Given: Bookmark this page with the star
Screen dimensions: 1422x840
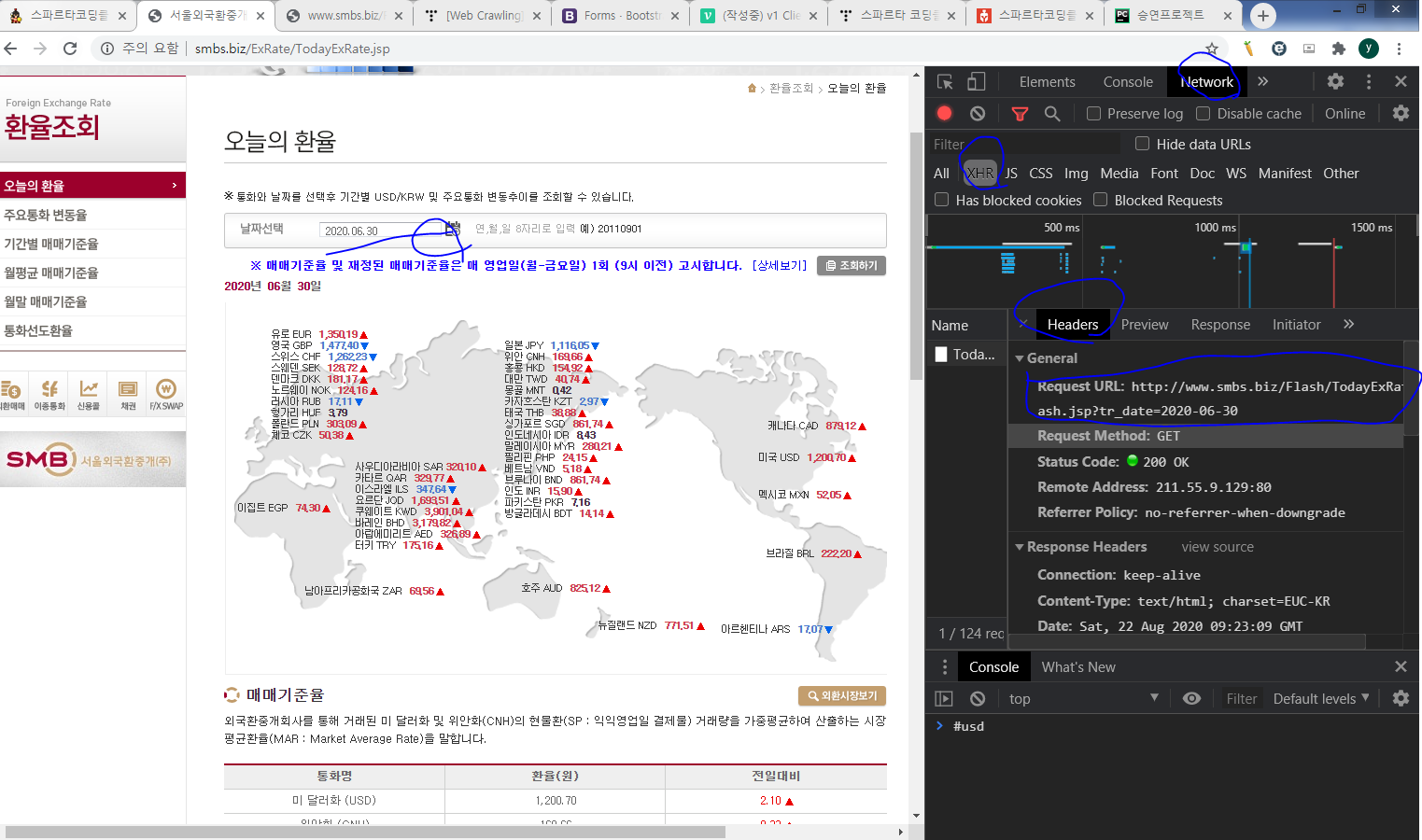Looking at the screenshot, I should (x=1212, y=49).
